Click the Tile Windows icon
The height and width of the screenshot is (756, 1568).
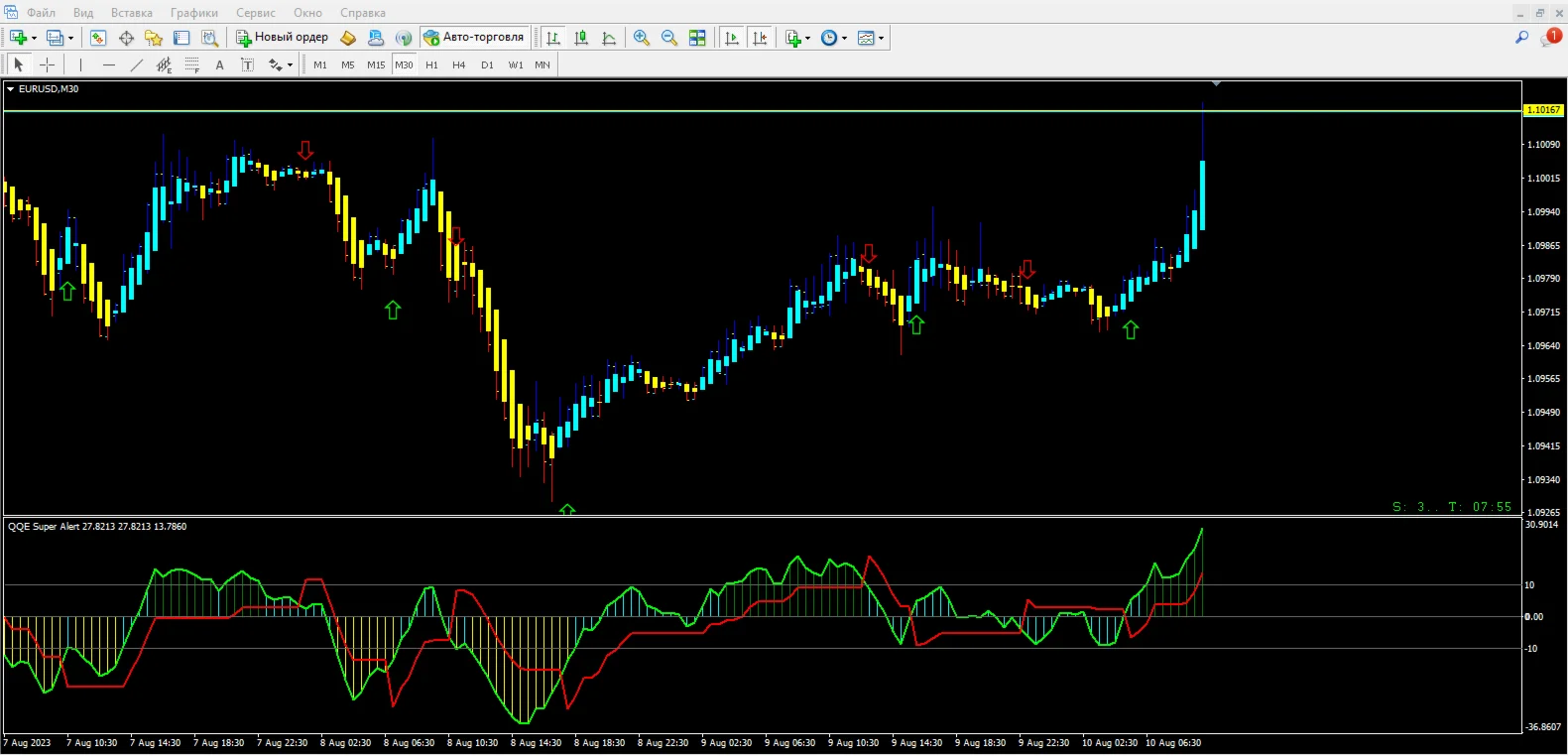(697, 38)
